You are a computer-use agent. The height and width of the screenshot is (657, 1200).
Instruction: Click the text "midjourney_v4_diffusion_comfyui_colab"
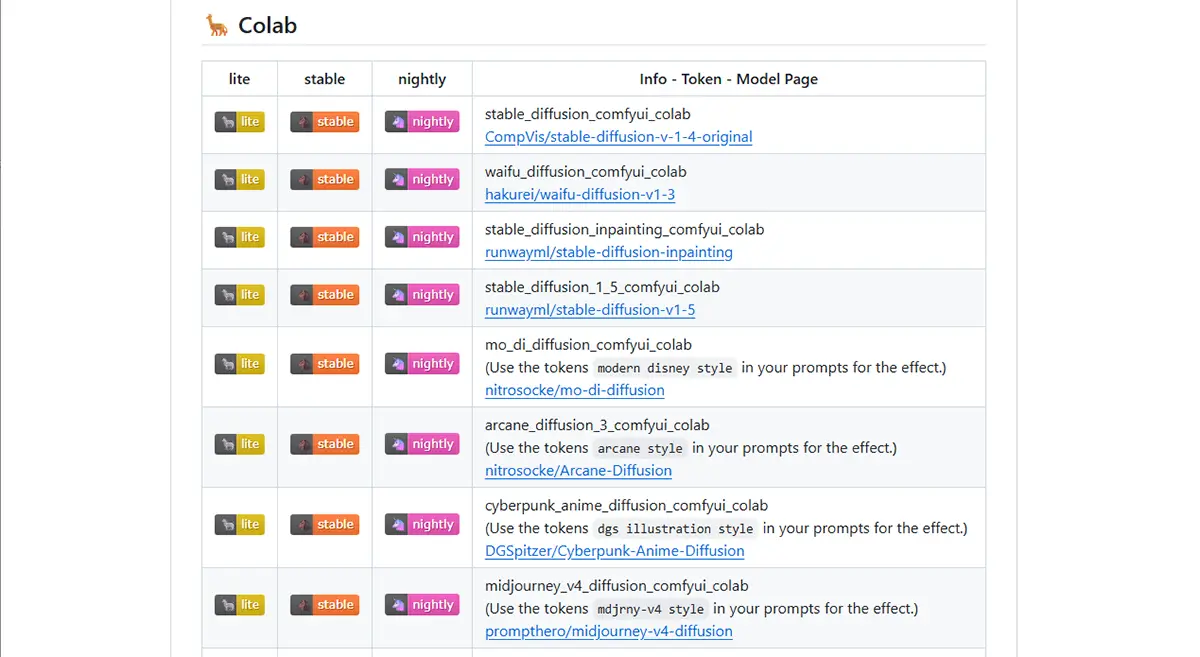617,586
